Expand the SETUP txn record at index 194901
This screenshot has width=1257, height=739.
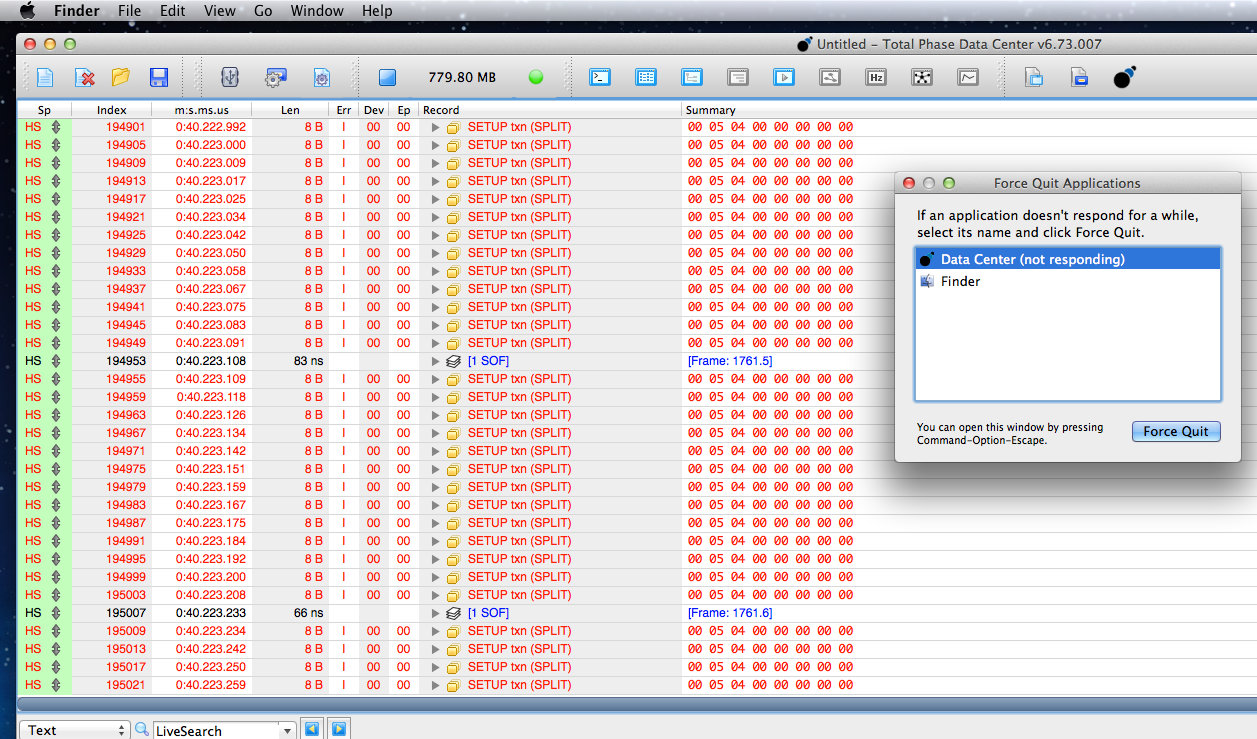pyautogui.click(x=435, y=128)
